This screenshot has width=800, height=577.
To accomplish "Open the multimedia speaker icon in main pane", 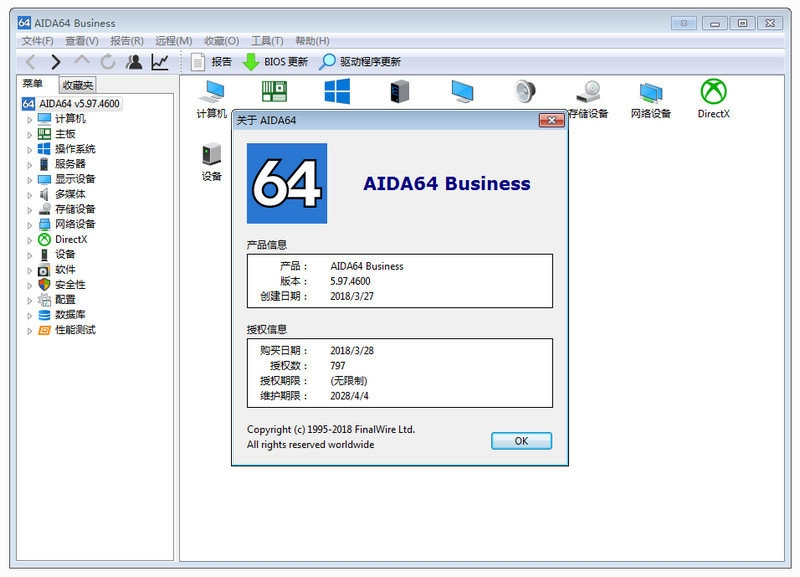I will pyautogui.click(x=525, y=92).
